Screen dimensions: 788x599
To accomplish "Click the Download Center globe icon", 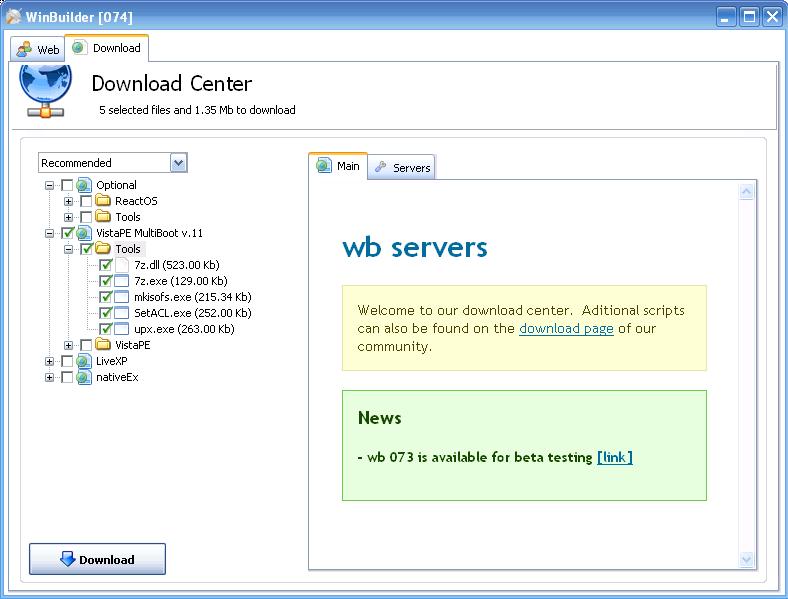I will 46,90.
